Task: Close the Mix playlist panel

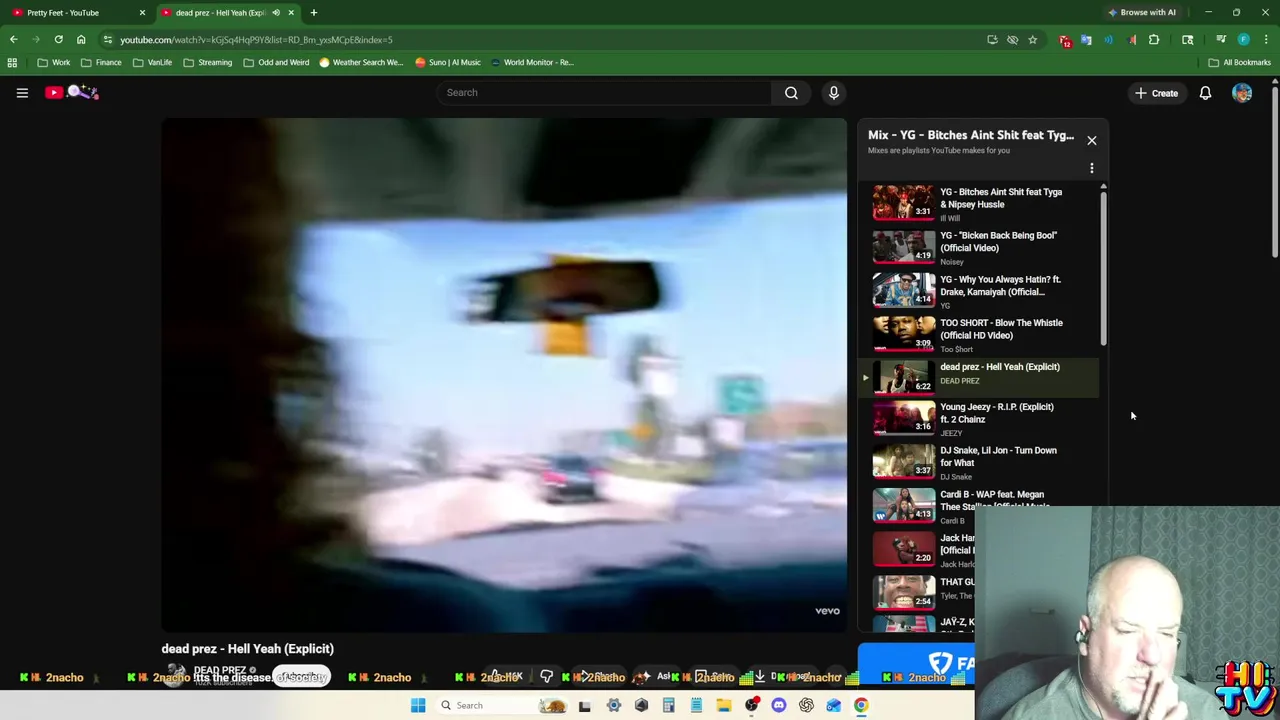Action: point(1091,140)
